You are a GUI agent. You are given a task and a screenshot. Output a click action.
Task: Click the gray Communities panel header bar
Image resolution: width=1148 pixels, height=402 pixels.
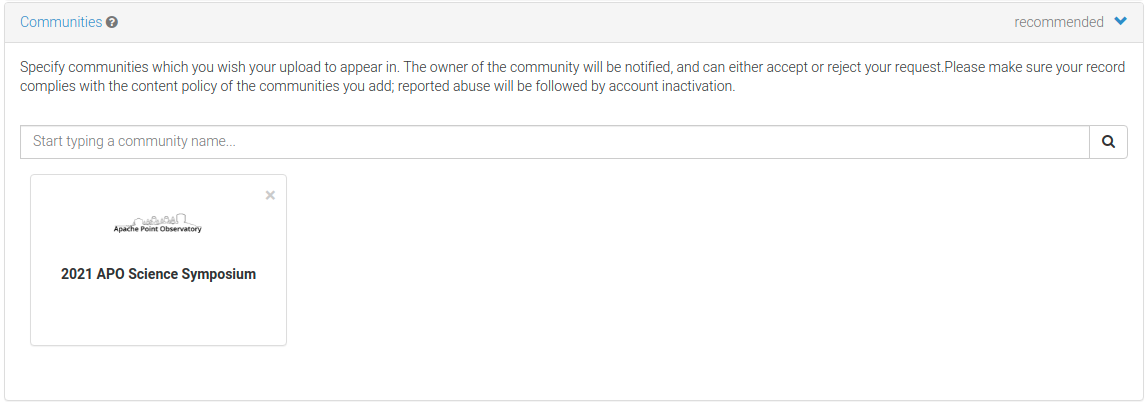[573, 22]
